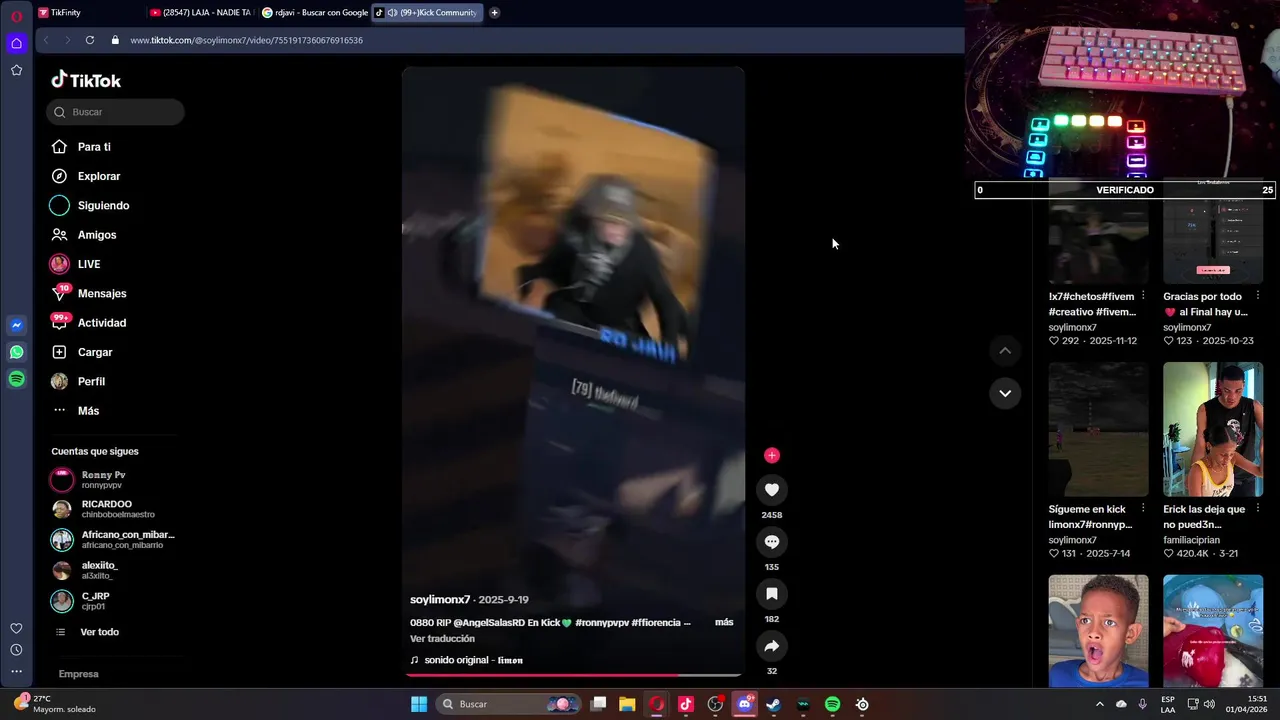Share the video with the arrow icon
Image resolution: width=1280 pixels, height=720 pixels.
pos(771,646)
